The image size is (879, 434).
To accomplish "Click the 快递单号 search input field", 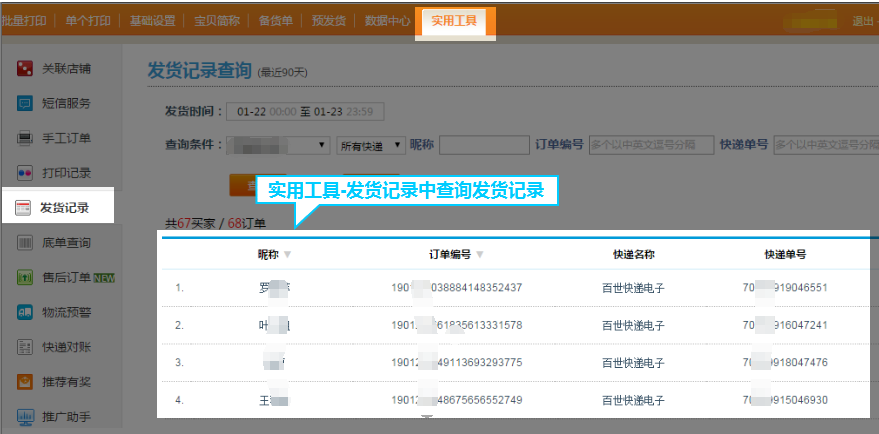I will coord(826,145).
